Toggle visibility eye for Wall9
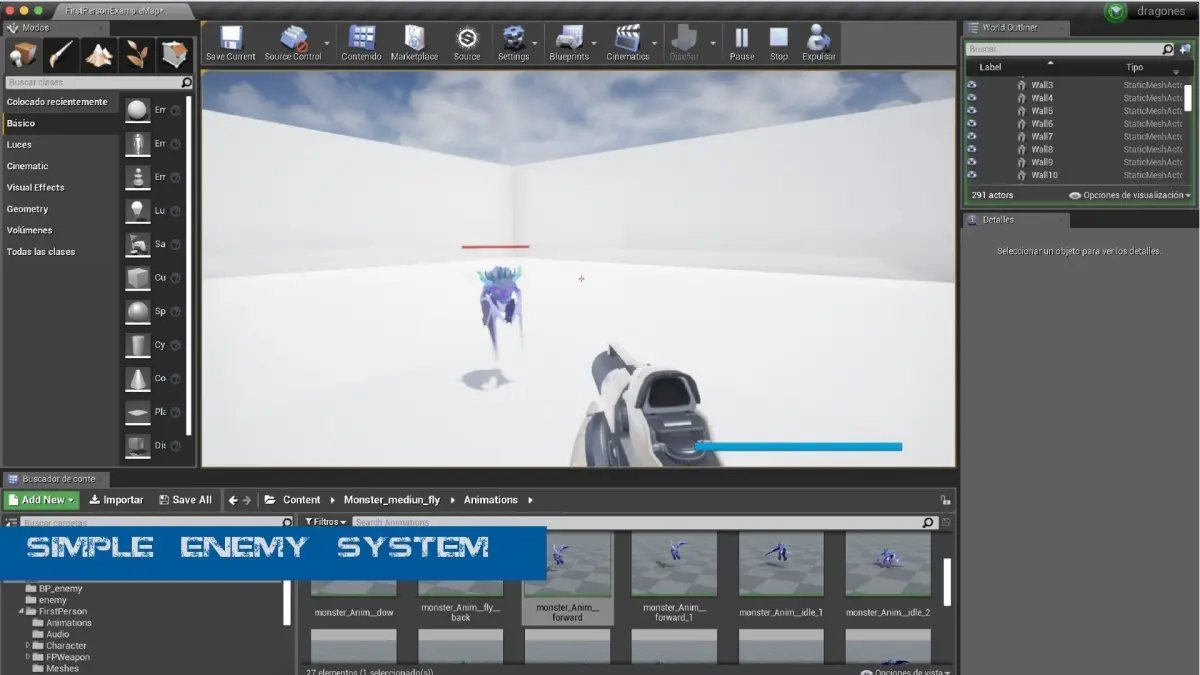This screenshot has width=1200, height=675. pyautogui.click(x=971, y=162)
